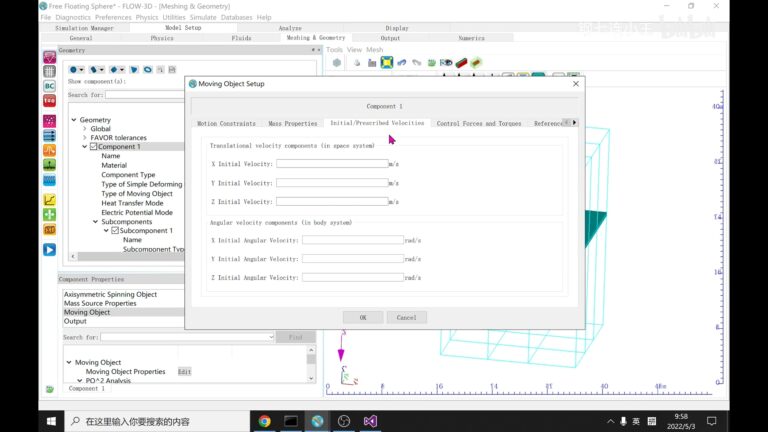Image resolution: width=768 pixels, height=432 pixels.
Task: Click Edit beside Moving Object Properties
Action: (184, 372)
